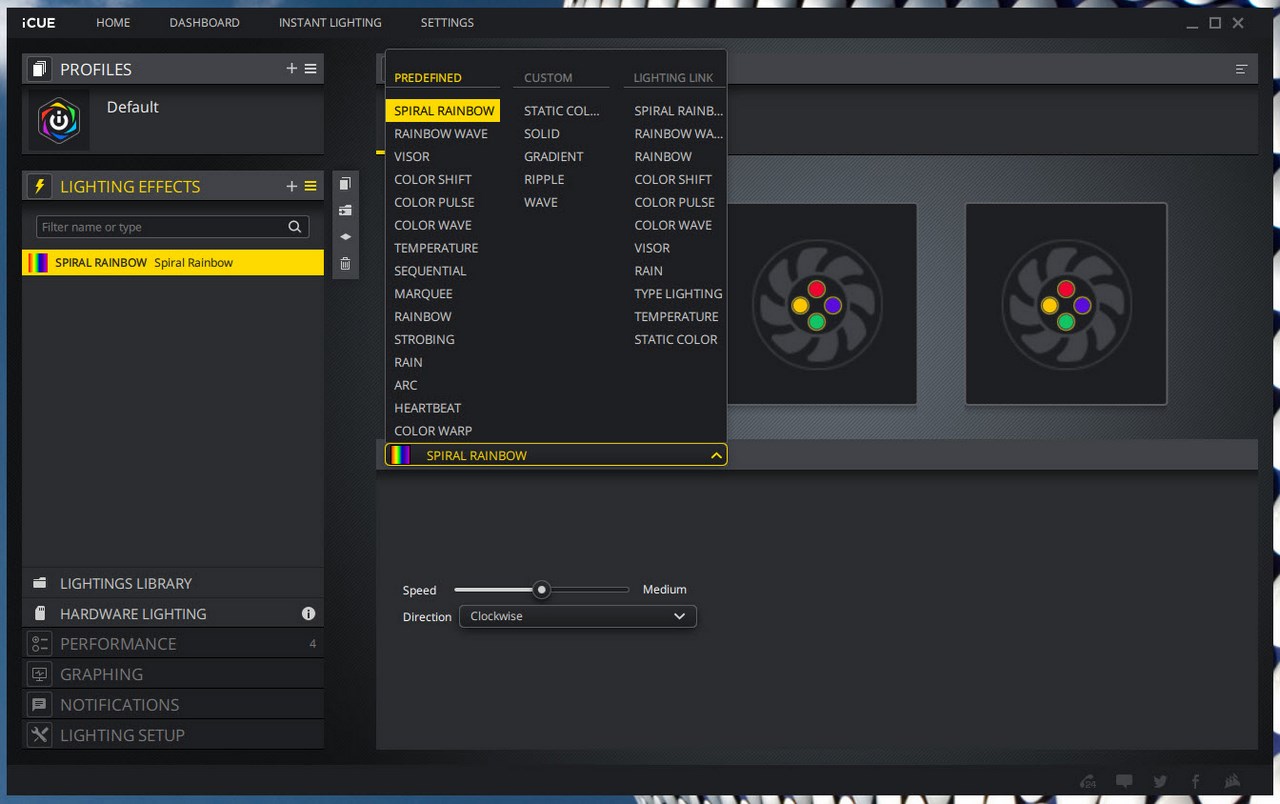Screen dimensions: 1280x804
Task: Click the Corsair sails logo in the footer
Action: [1232, 781]
